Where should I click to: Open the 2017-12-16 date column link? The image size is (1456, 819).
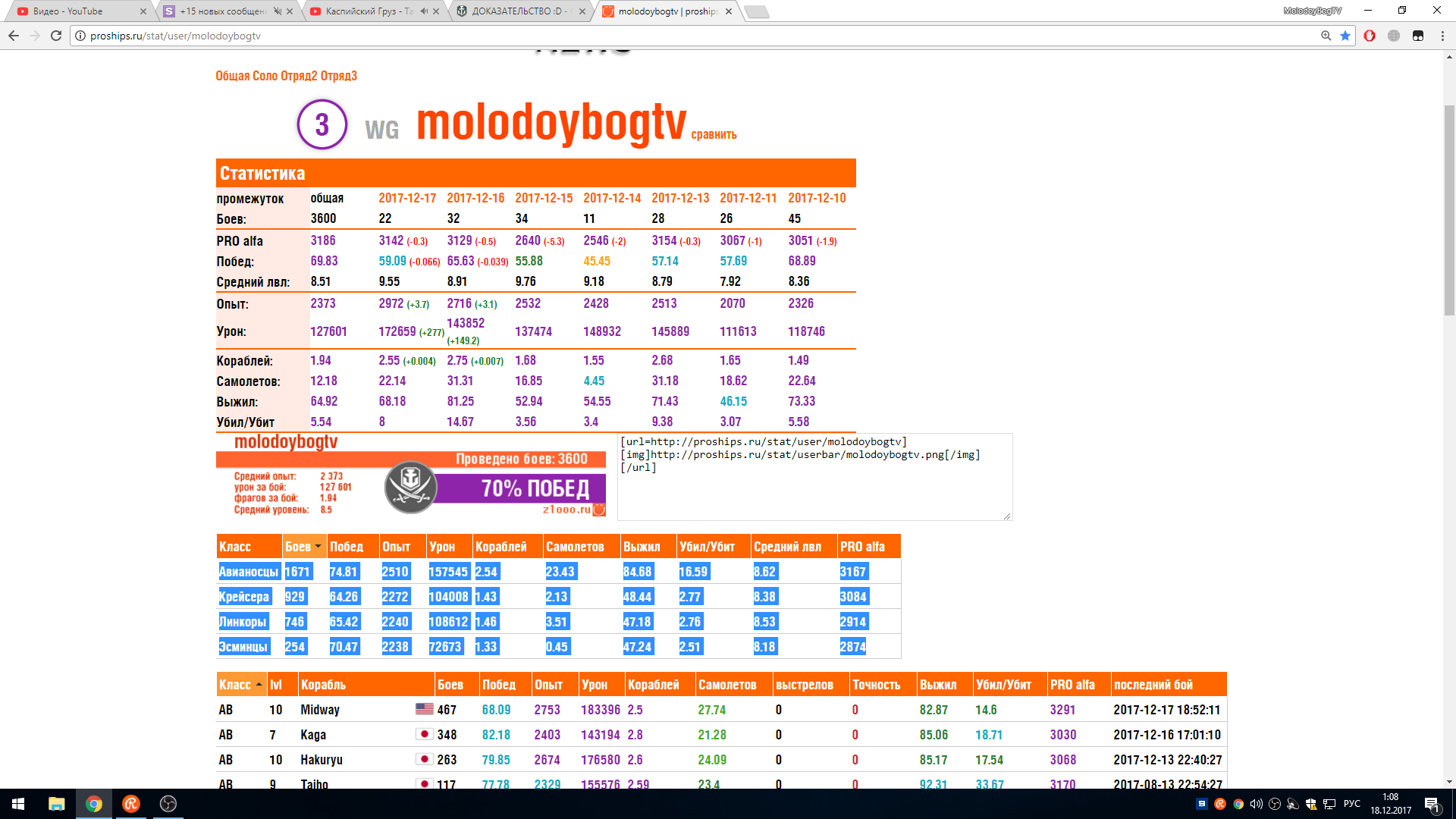(x=475, y=198)
